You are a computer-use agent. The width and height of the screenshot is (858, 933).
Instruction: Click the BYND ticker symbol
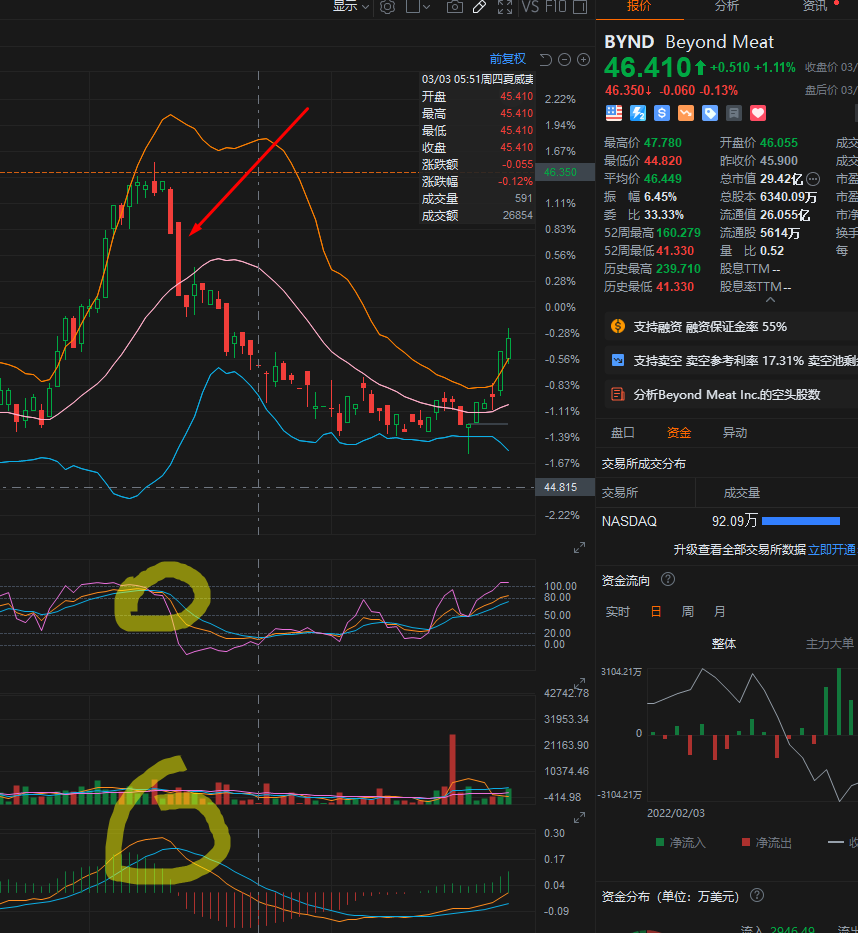[x=629, y=42]
